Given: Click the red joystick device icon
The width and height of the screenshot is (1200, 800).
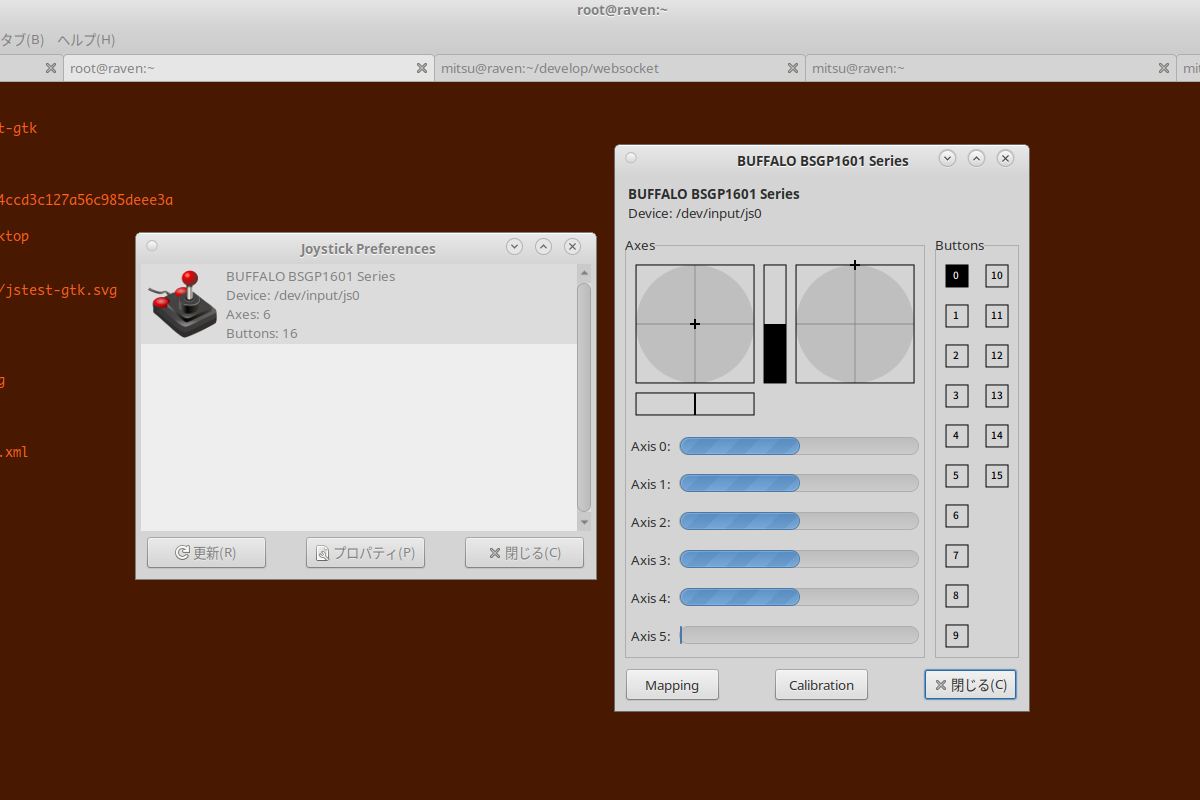Looking at the screenshot, I should click(183, 303).
